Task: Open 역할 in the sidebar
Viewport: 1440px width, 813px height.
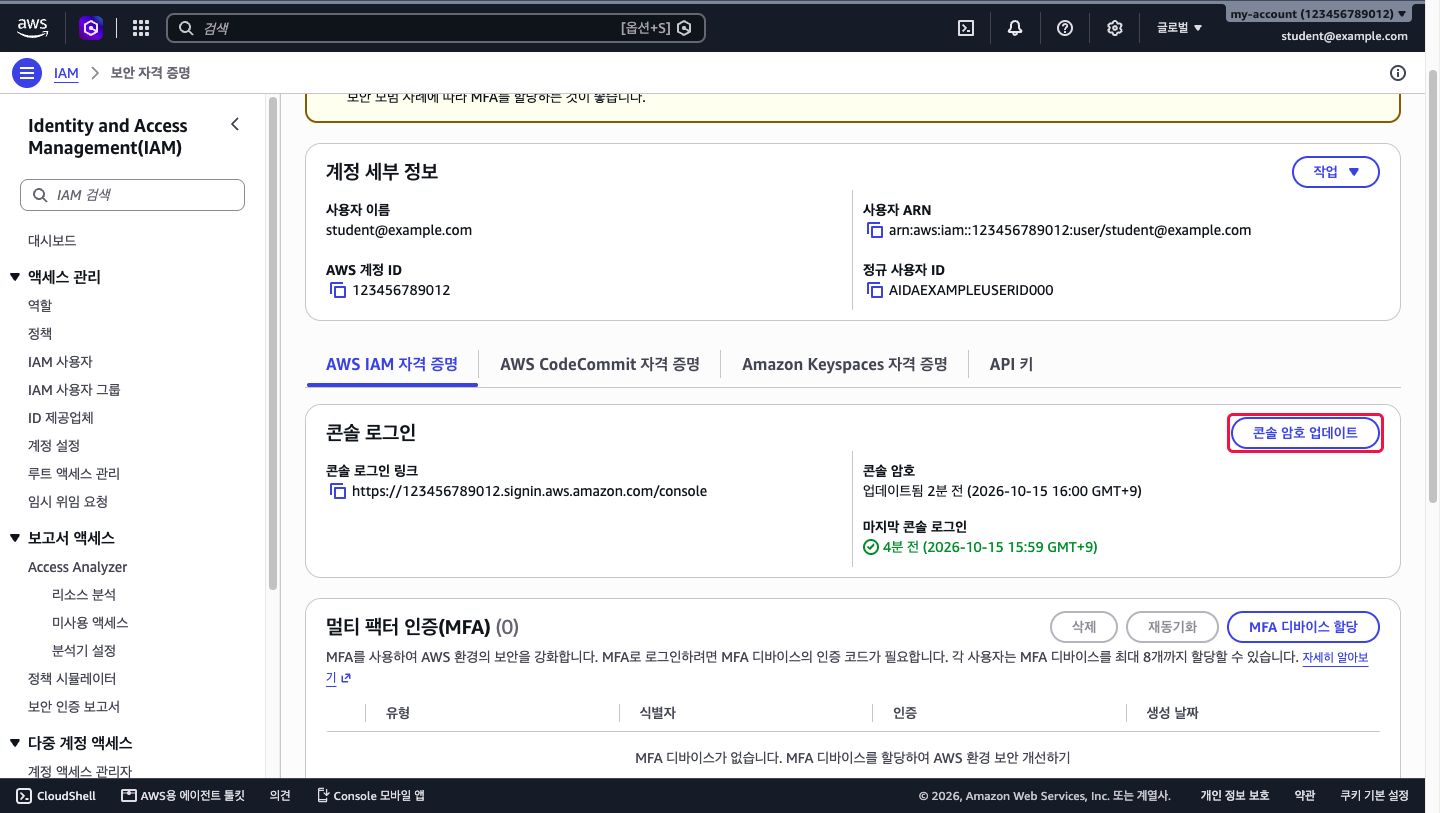Action: pyautogui.click(x=40, y=306)
